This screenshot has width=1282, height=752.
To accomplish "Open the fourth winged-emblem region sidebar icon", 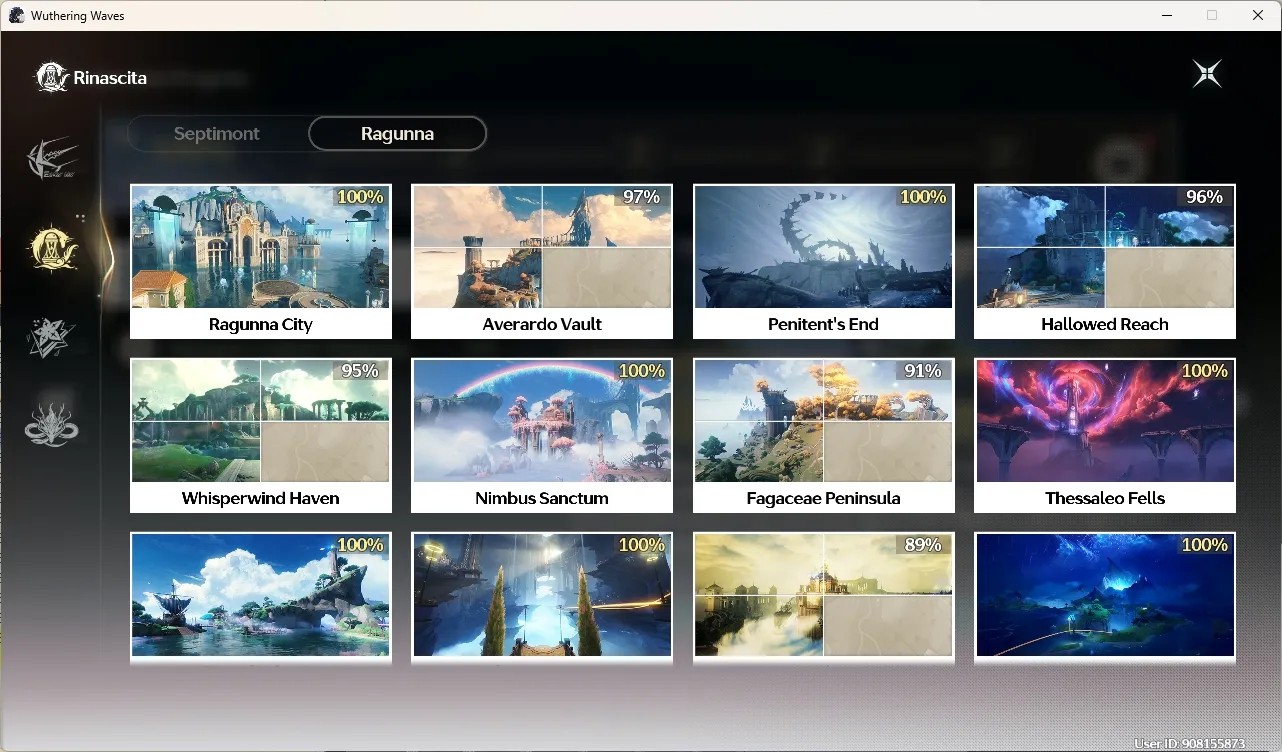I will 52,424.
